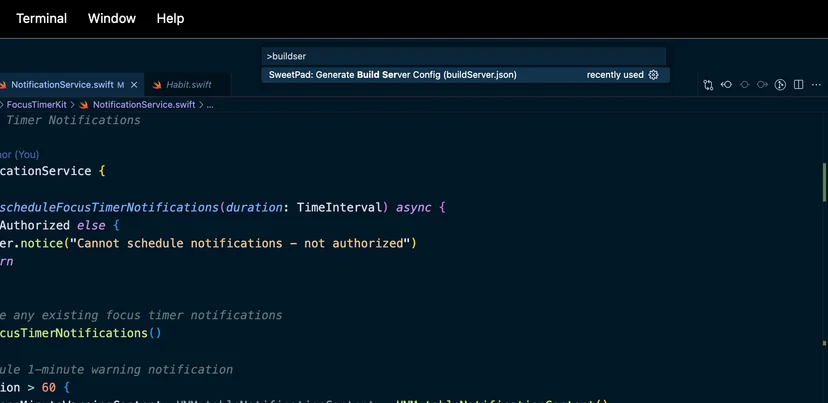Click the circled git branch icon
This screenshot has height=403, width=828.
point(780,85)
